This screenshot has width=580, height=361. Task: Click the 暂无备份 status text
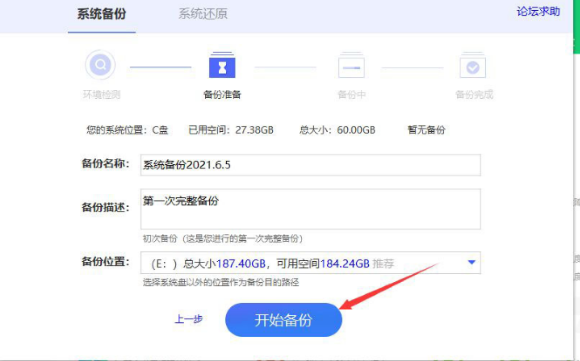coord(426,130)
